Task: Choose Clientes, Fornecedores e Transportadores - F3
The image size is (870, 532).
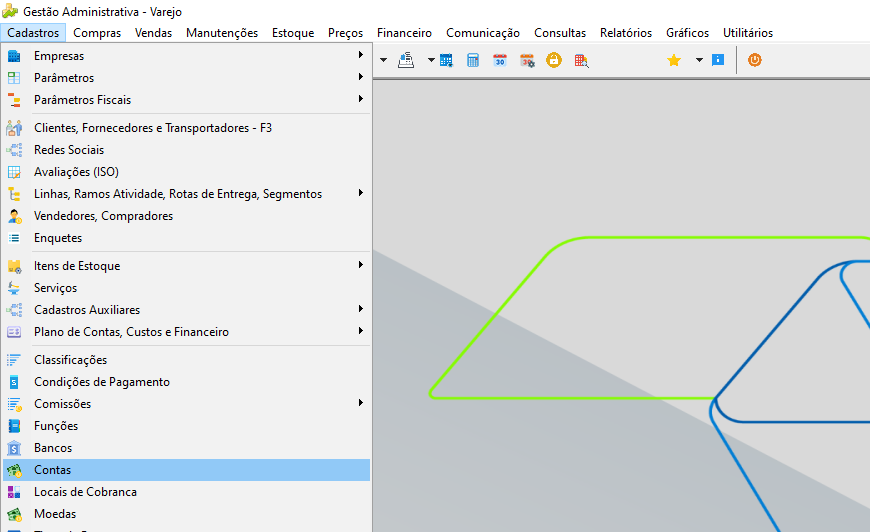Action: (x=186, y=128)
